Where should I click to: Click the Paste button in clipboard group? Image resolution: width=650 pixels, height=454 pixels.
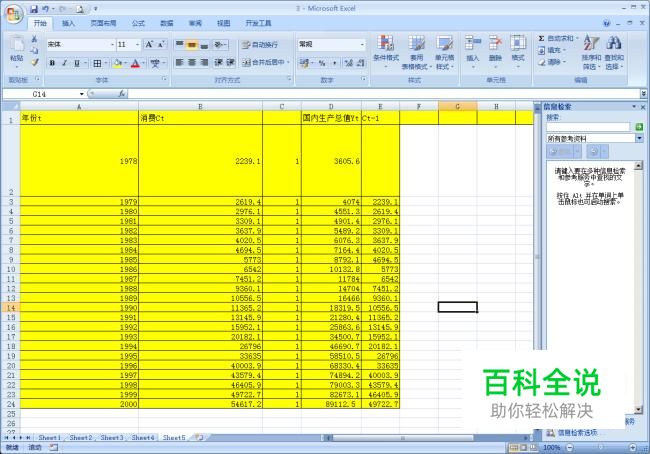pyautogui.click(x=17, y=53)
